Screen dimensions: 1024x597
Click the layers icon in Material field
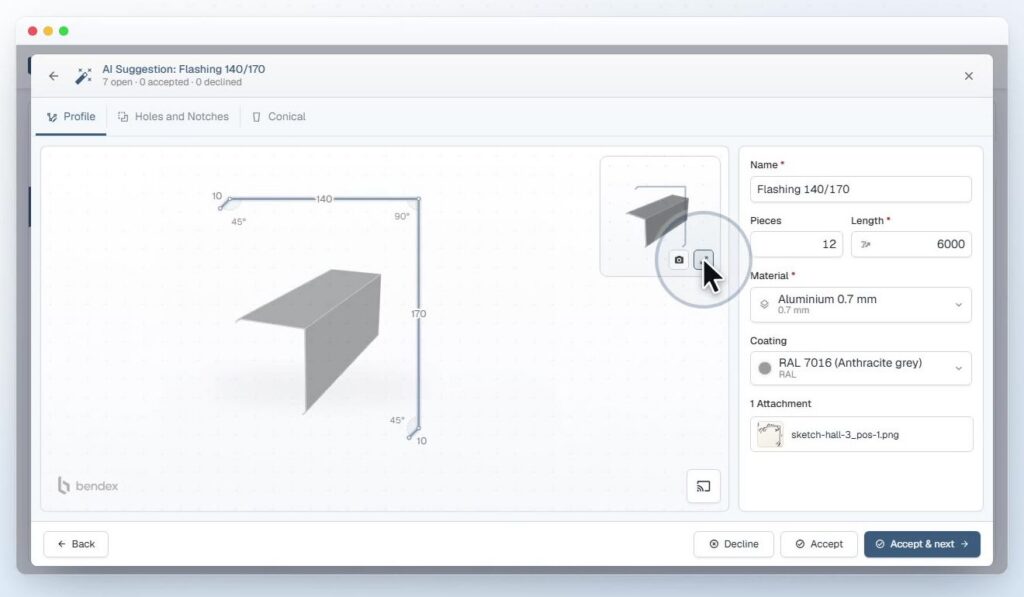[764, 304]
